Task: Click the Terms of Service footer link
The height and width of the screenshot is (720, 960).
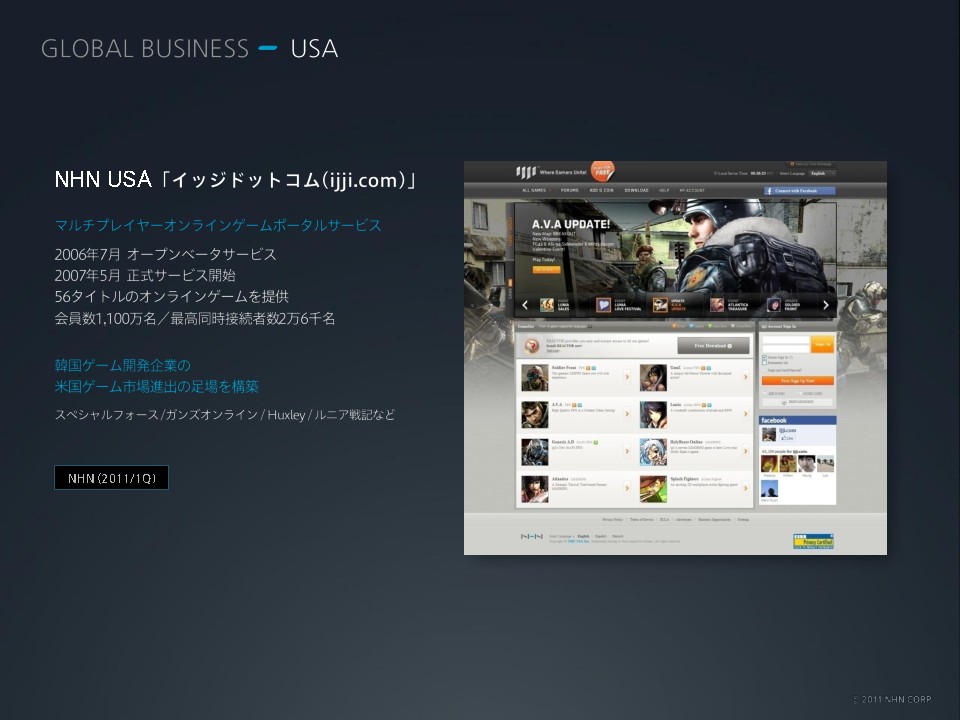Action: (642, 520)
